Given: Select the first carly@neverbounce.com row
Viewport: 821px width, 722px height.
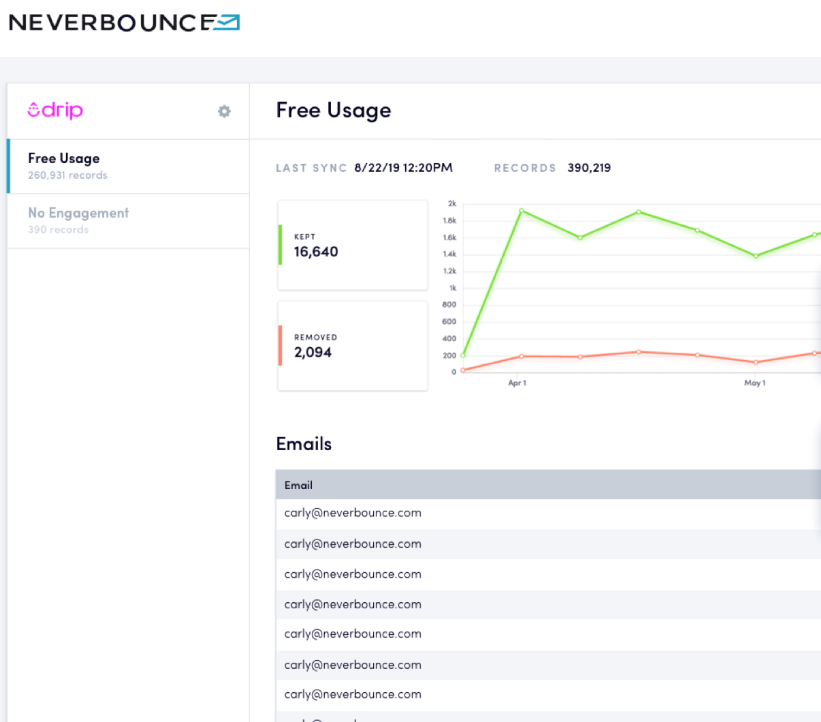Looking at the screenshot, I should point(548,513).
